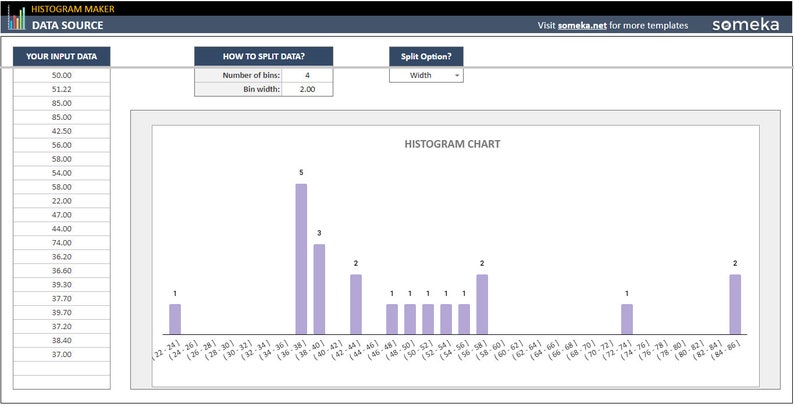Click the HISTOGRAM CHART title
This screenshot has width=794, height=407.
[x=452, y=144]
